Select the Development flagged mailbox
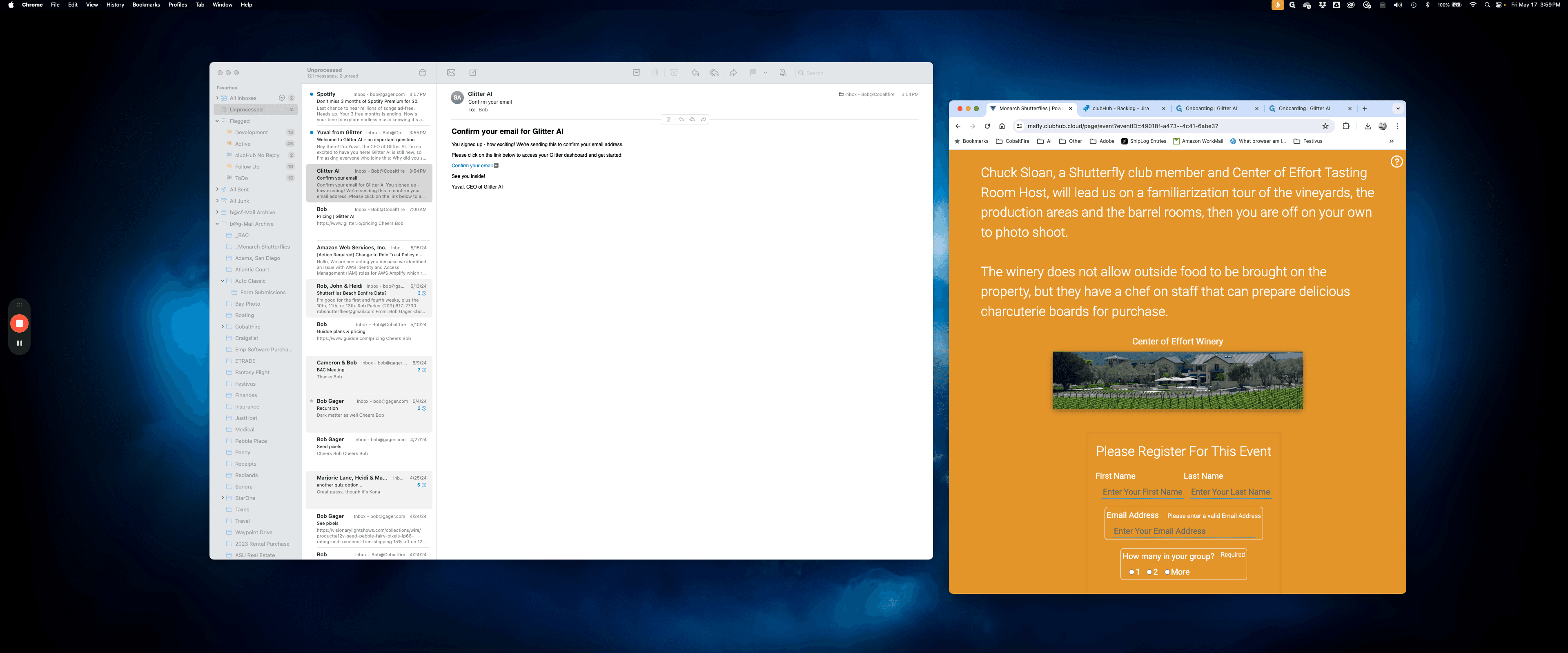 [x=256, y=132]
